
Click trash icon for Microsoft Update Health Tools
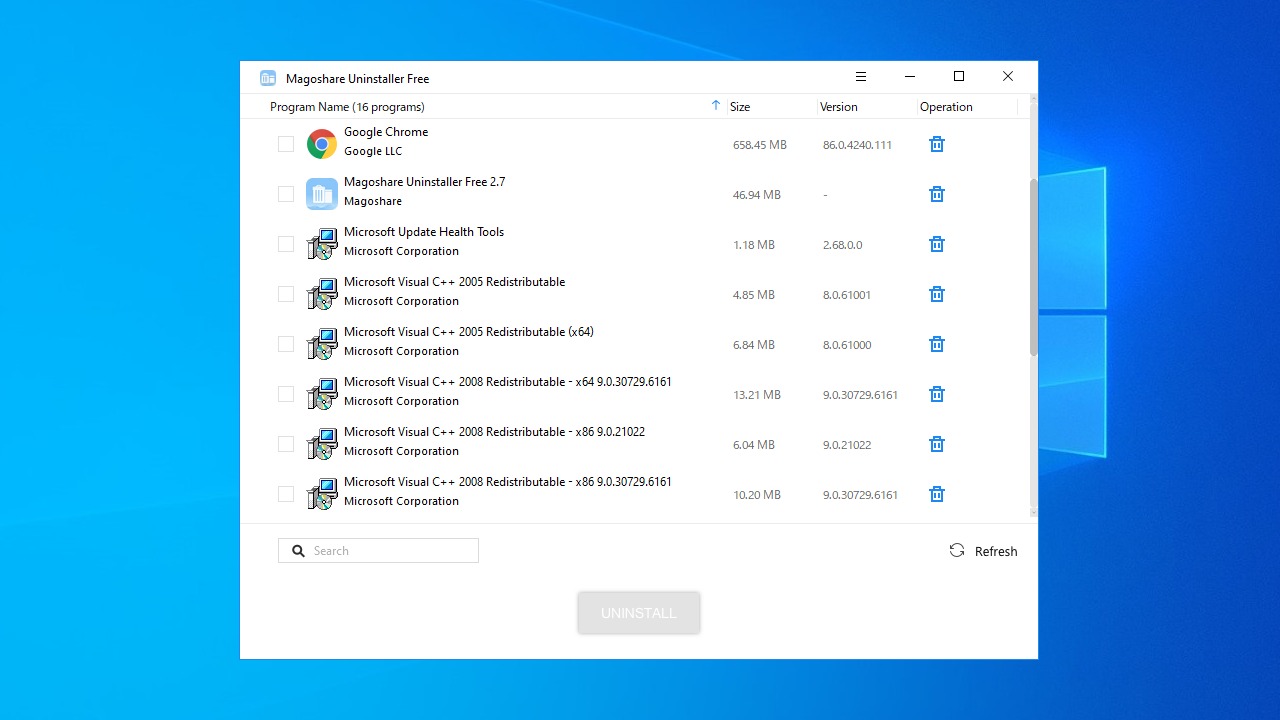pyautogui.click(x=937, y=245)
